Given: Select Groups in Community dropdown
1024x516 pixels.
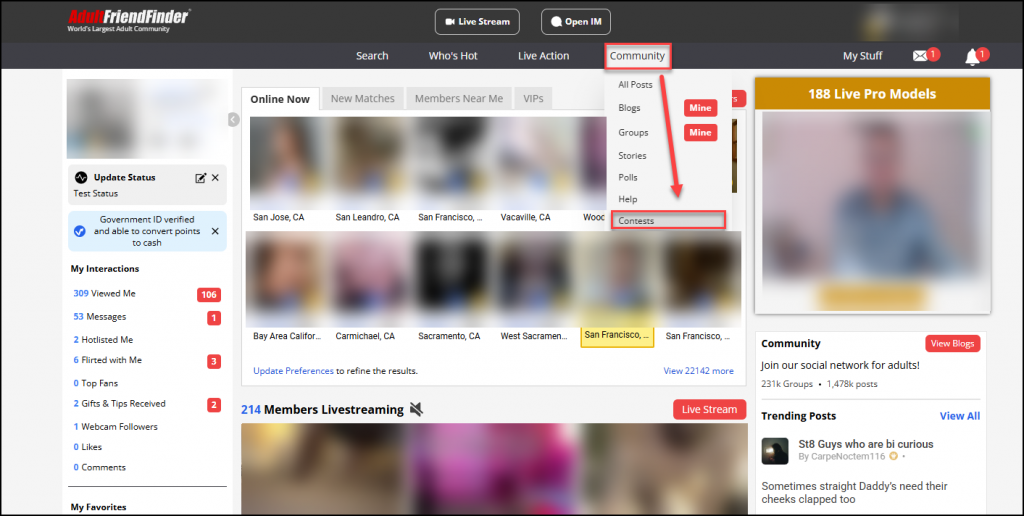Looking at the screenshot, I should pos(633,133).
